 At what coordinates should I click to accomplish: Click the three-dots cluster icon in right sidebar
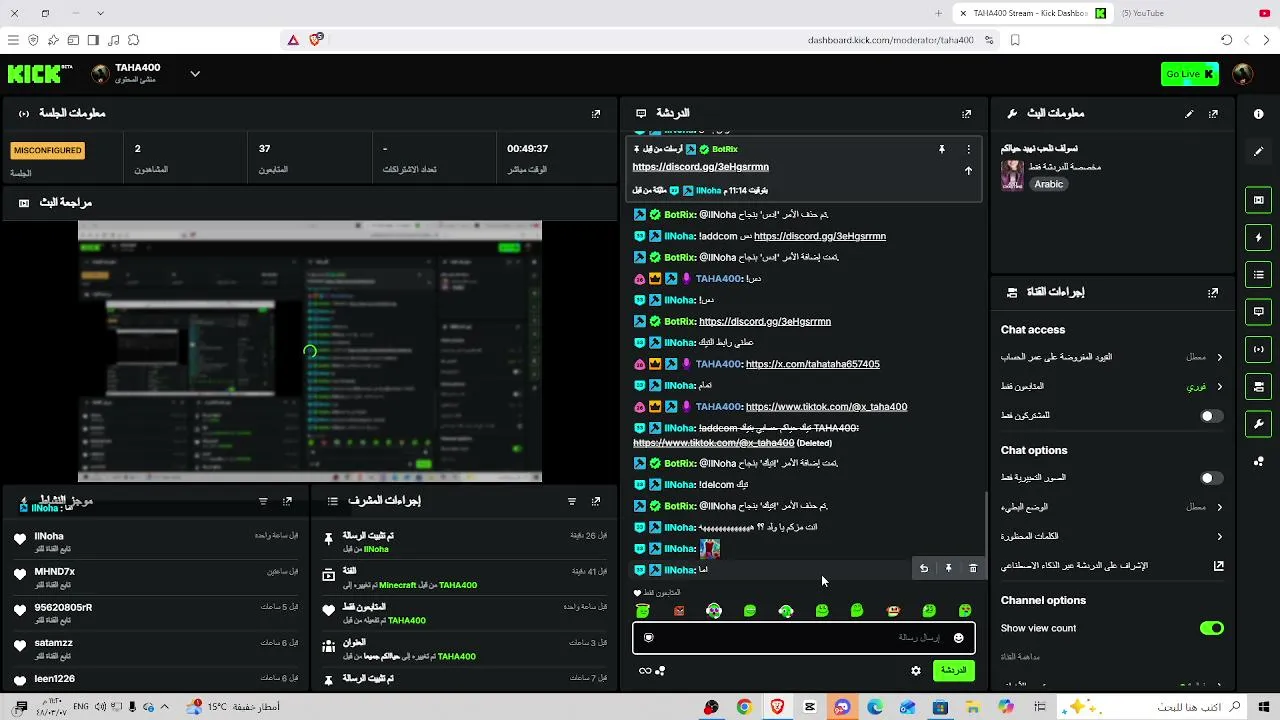1258,461
